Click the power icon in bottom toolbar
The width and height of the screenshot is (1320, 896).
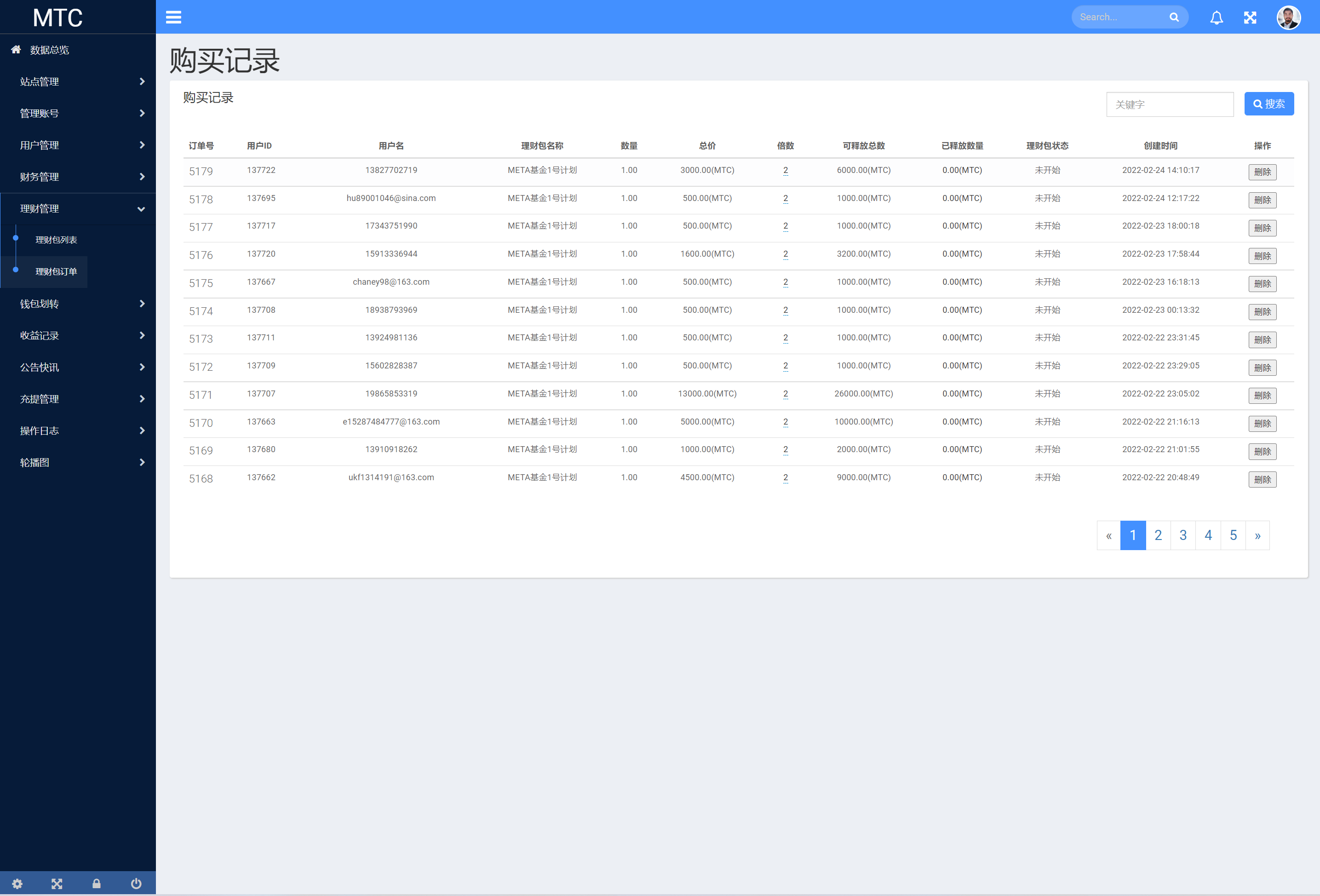coord(135,882)
